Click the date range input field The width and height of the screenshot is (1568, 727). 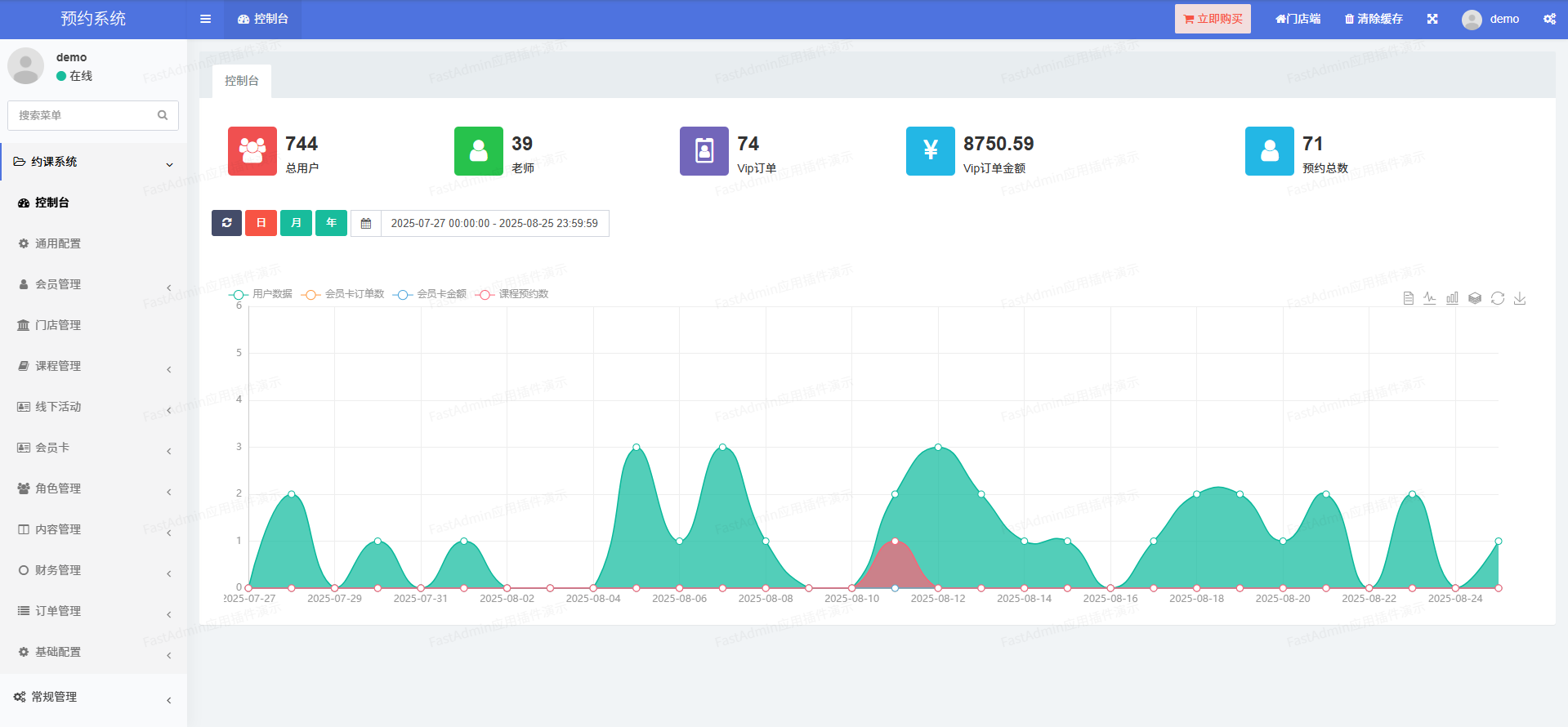494,223
